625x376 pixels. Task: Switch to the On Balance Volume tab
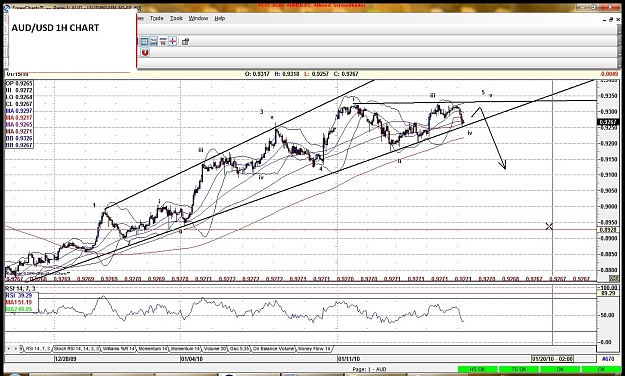[273, 349]
